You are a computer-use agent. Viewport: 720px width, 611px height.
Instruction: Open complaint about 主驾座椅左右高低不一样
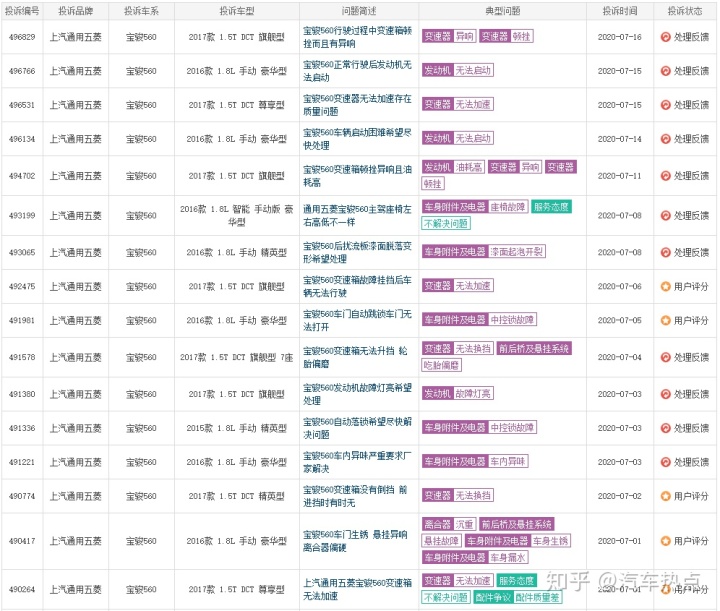(x=357, y=216)
